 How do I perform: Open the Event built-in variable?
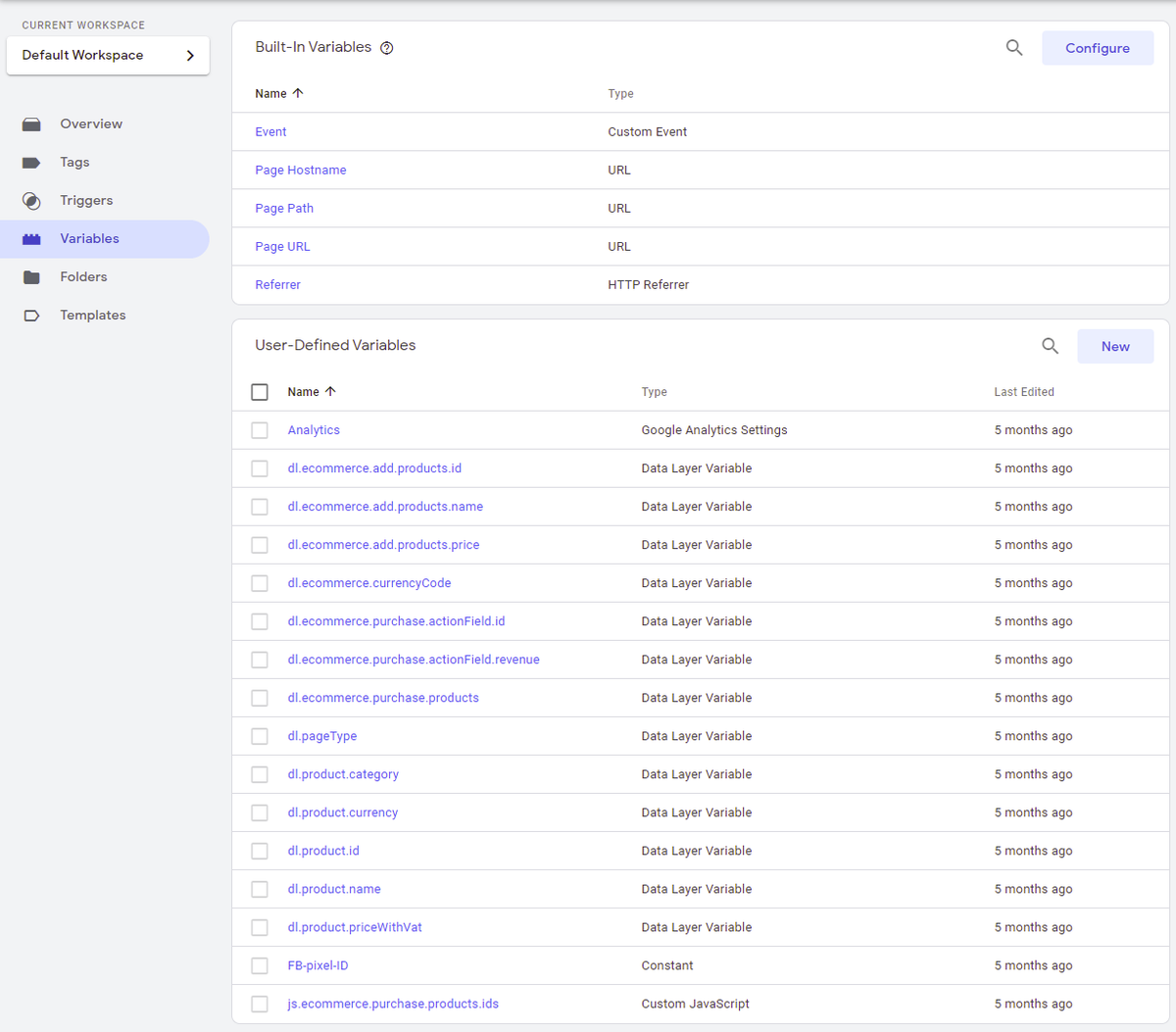pos(270,132)
